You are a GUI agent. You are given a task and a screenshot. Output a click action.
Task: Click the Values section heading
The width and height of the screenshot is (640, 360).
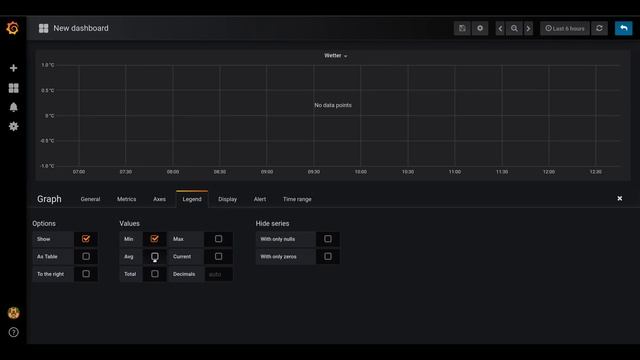tap(129, 224)
